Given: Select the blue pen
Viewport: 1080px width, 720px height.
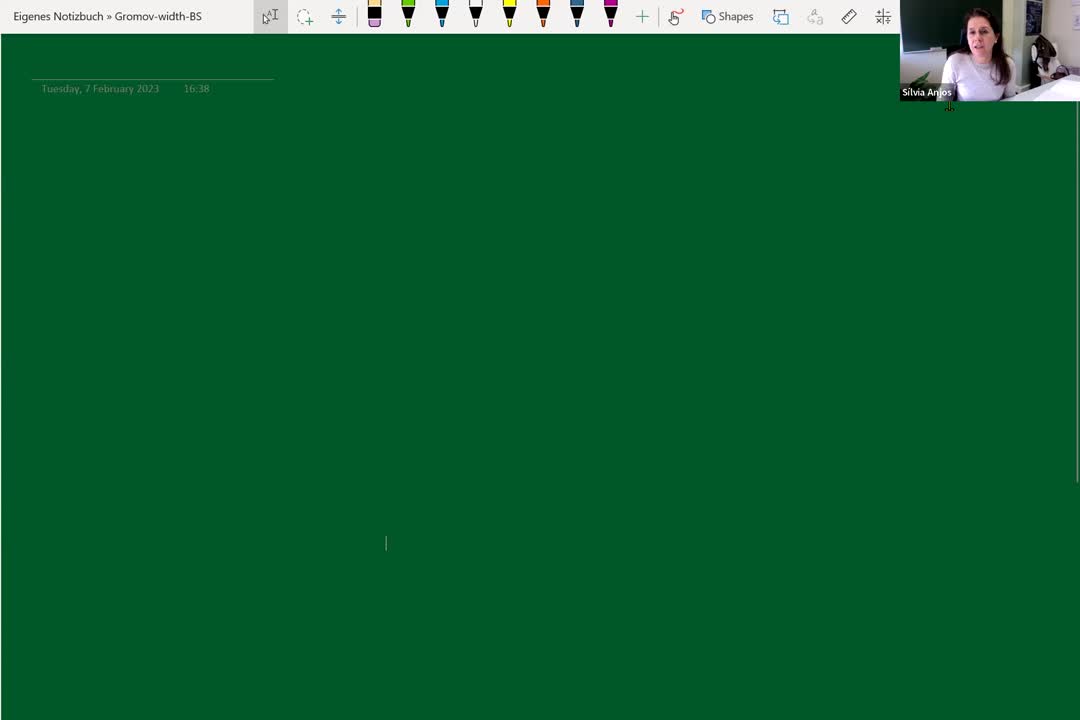Looking at the screenshot, I should click(442, 15).
